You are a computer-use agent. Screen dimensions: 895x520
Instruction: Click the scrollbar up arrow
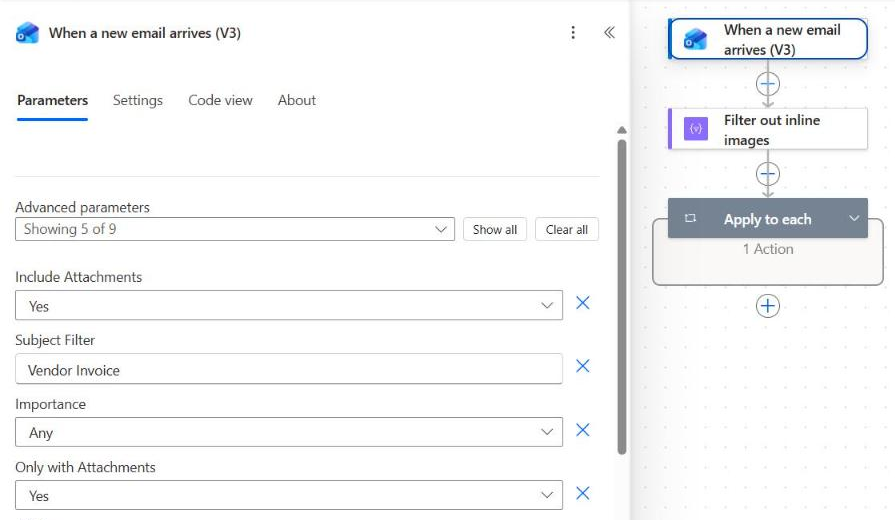click(622, 131)
